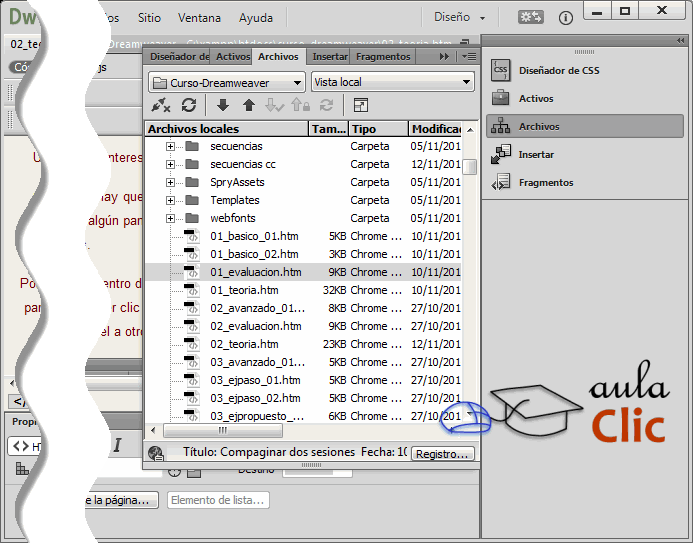The image size is (693, 543).
Task: Open the Vista local view dropdown
Action: [392, 83]
